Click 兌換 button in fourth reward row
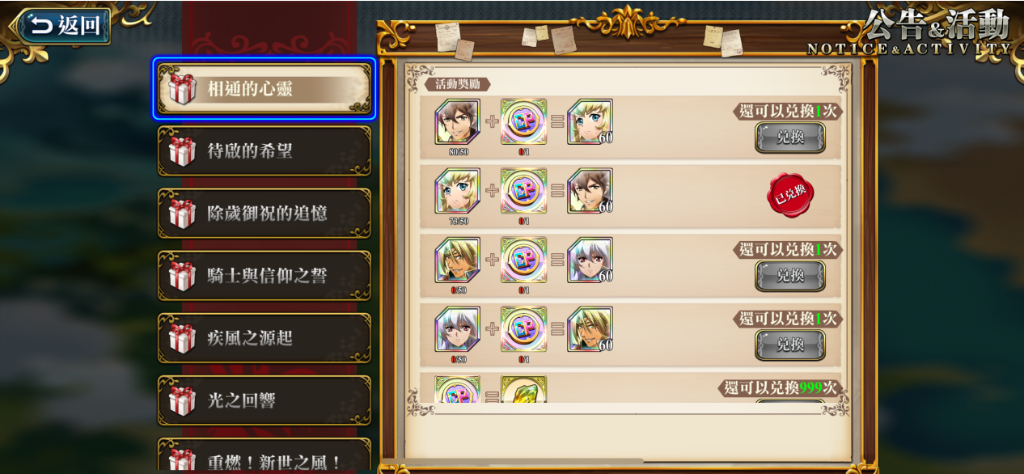The width and height of the screenshot is (1024, 474). coord(790,345)
